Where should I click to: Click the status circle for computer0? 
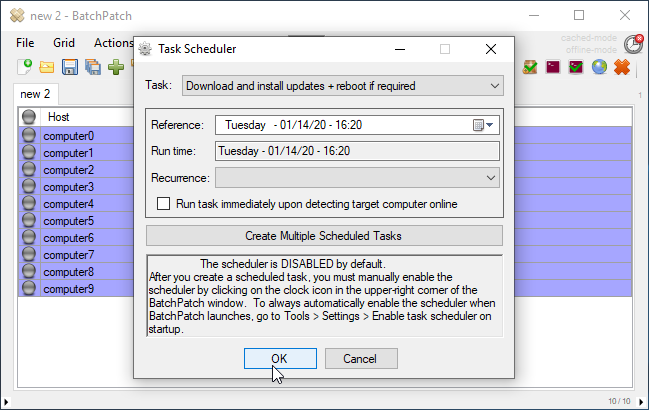29,135
